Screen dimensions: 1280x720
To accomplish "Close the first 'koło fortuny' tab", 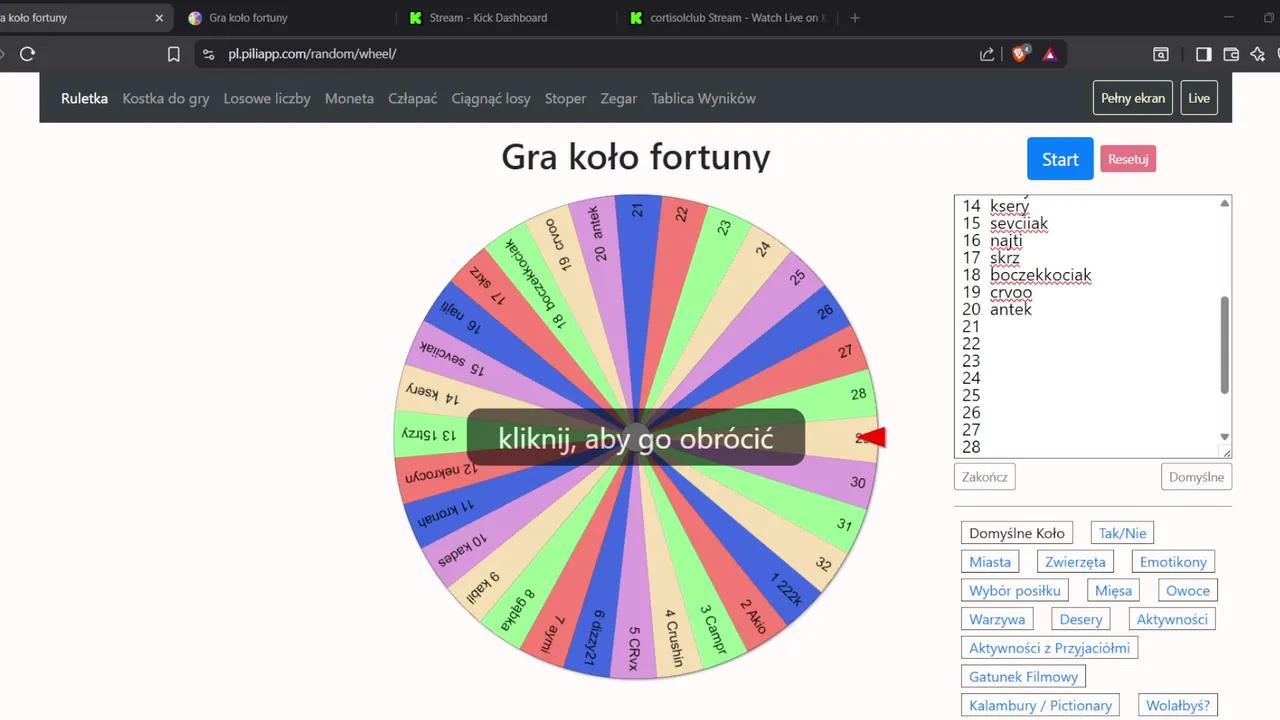I will tap(158, 17).
